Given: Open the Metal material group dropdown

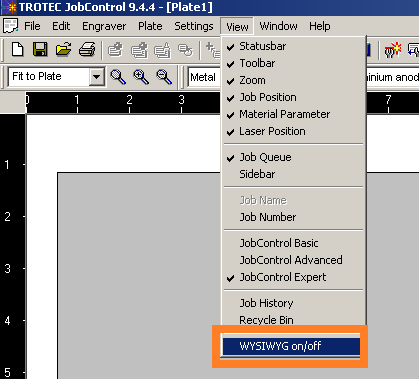Looking at the screenshot, I should pos(204,77).
